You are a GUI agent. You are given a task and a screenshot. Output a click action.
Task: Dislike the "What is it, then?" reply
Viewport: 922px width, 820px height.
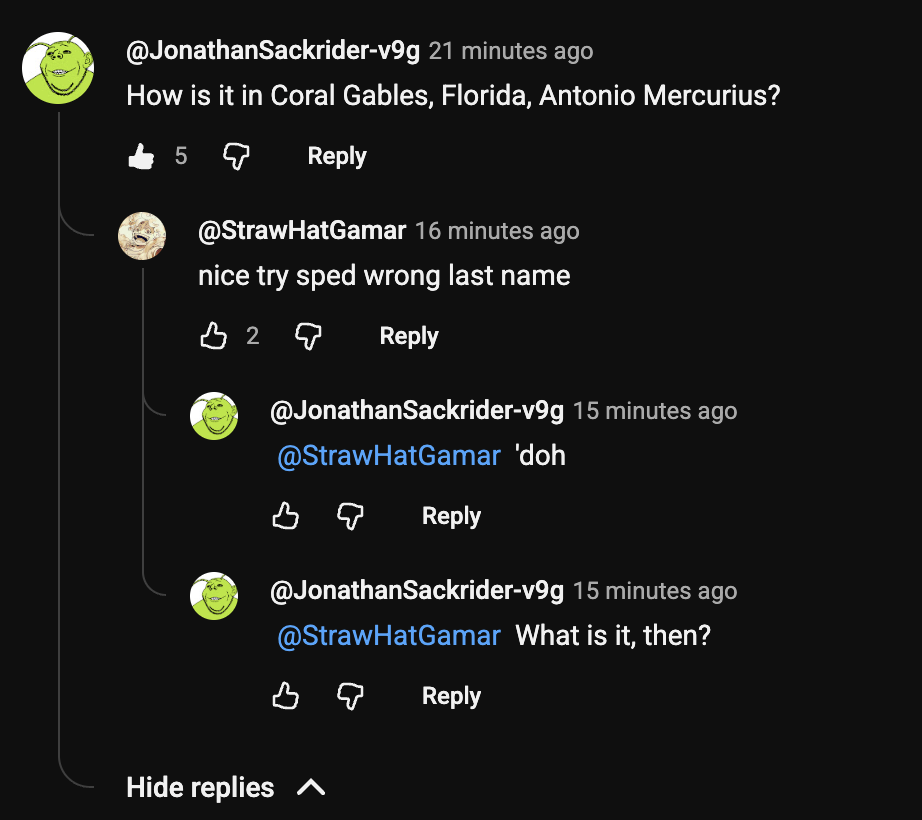(350, 696)
